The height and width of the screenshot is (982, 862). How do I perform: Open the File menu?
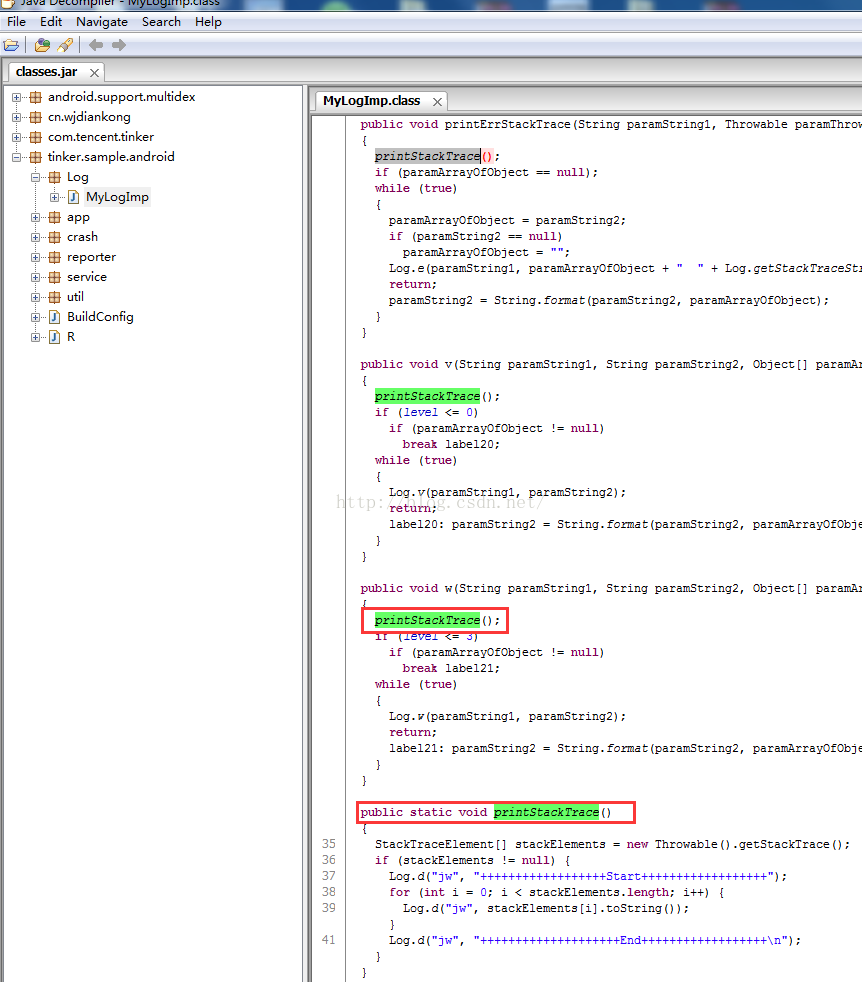pos(16,22)
